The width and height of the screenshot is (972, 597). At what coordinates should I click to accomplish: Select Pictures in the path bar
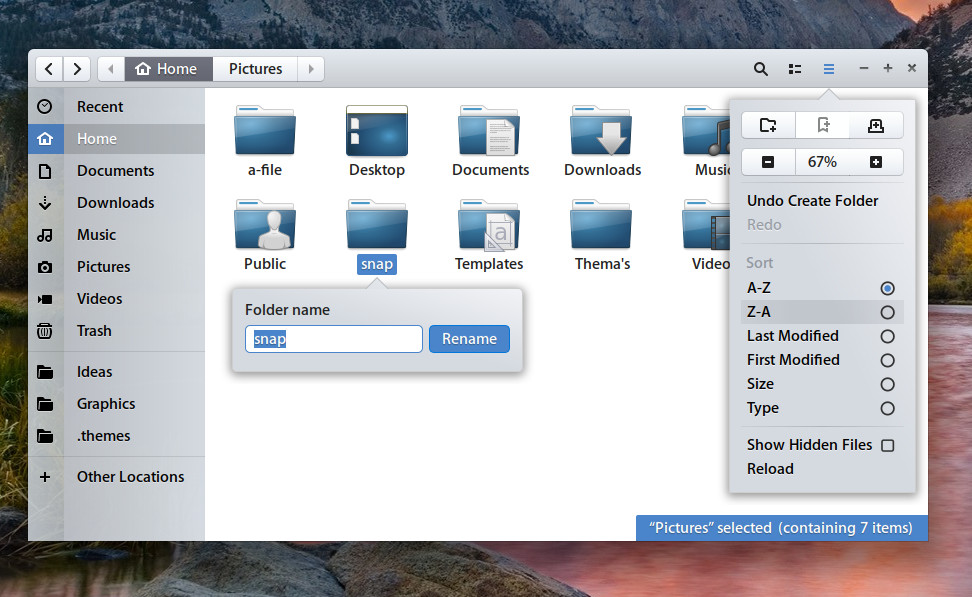[x=255, y=69]
